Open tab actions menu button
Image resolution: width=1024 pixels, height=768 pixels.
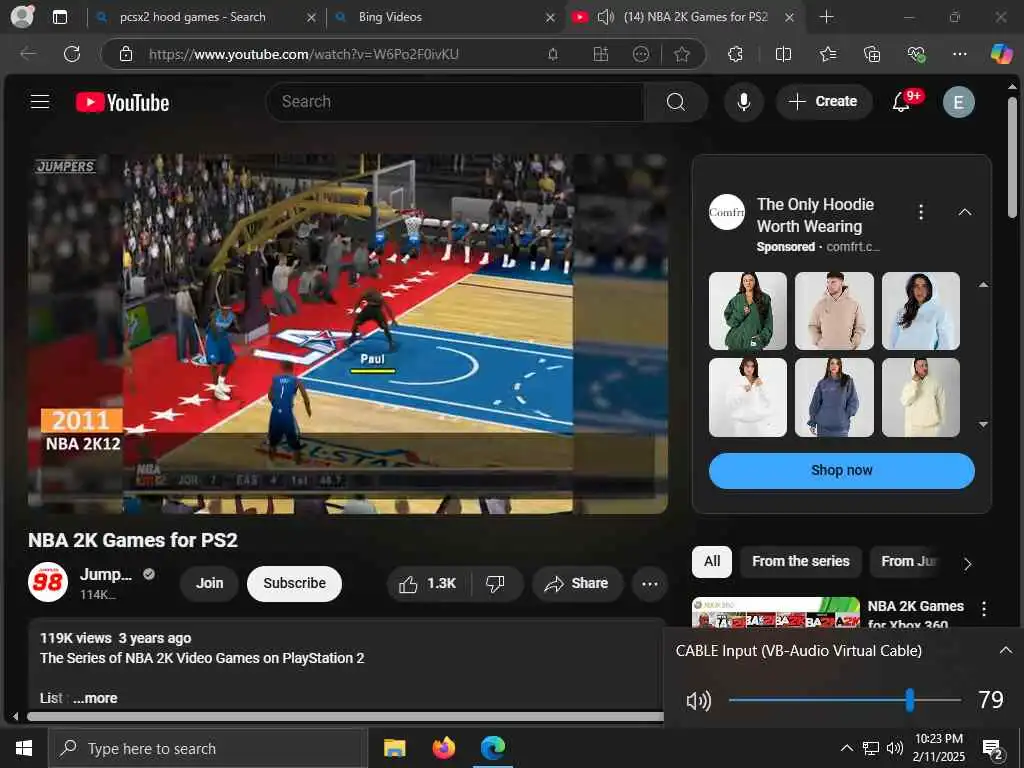point(59,17)
